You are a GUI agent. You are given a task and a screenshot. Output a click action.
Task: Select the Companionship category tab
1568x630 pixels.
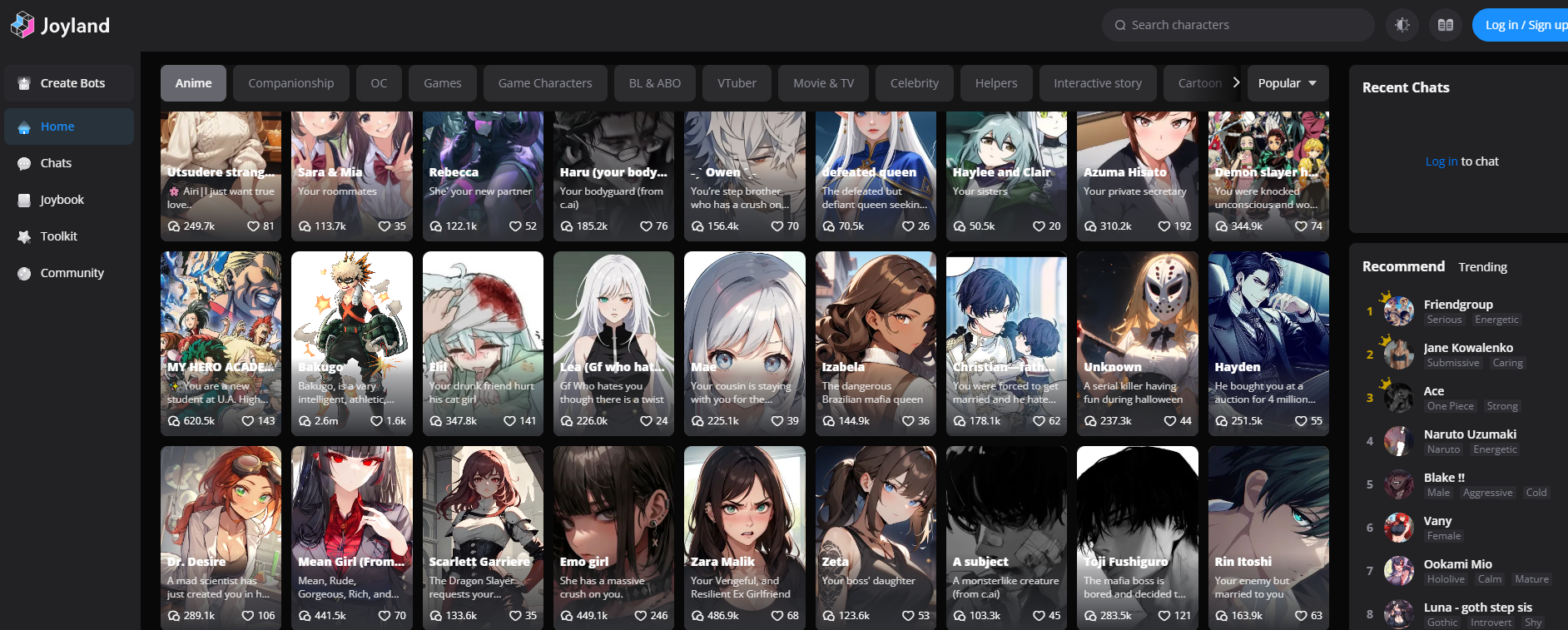291,83
